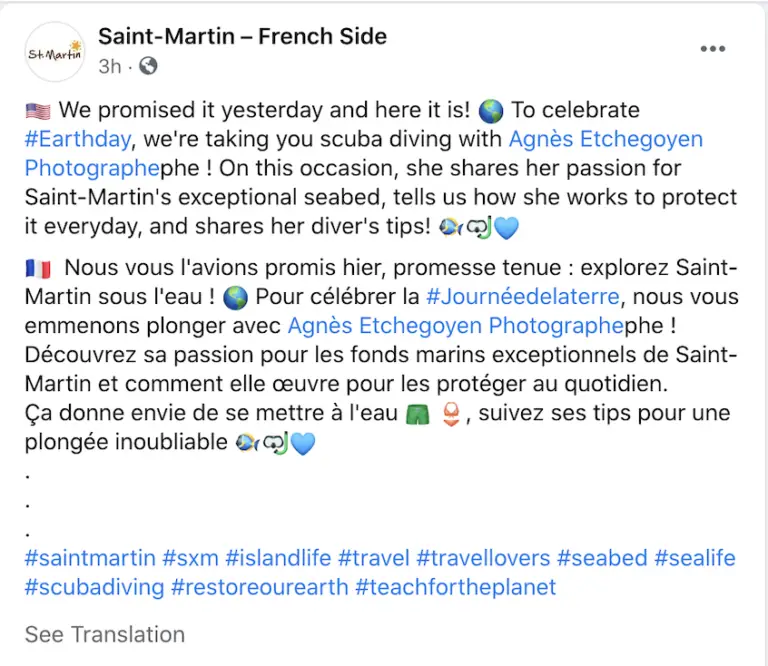The height and width of the screenshot is (666, 768).
Task: Open the #Journéedelaterre hashtag
Action: coord(523,297)
